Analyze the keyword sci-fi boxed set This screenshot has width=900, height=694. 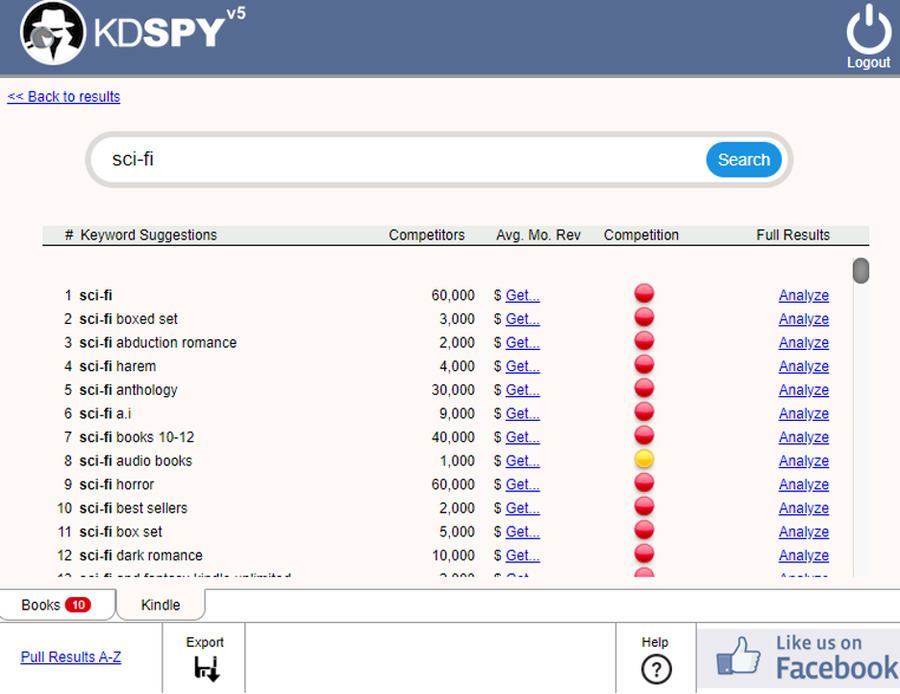(803, 318)
